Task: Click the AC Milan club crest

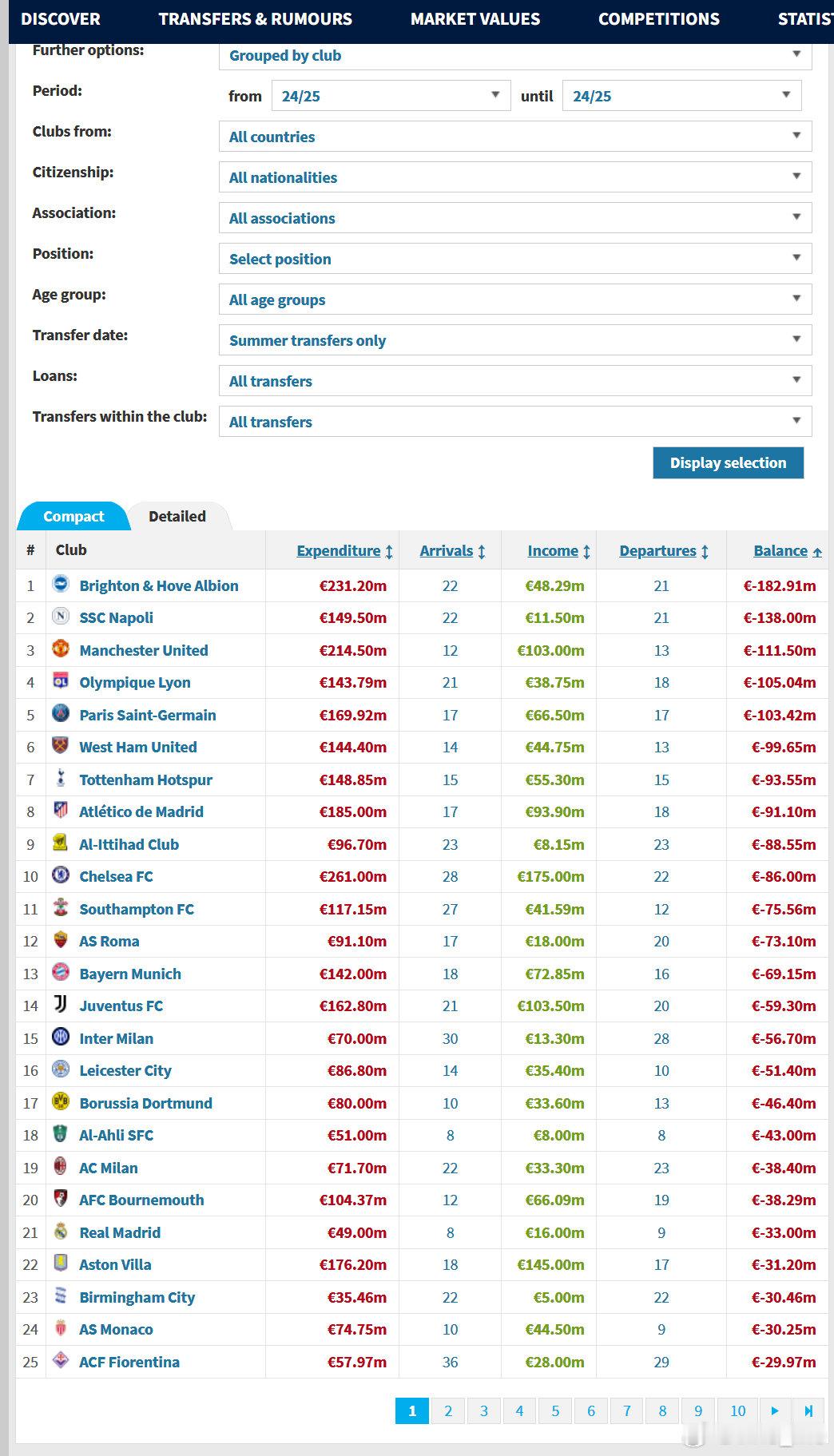Action: point(61,1166)
